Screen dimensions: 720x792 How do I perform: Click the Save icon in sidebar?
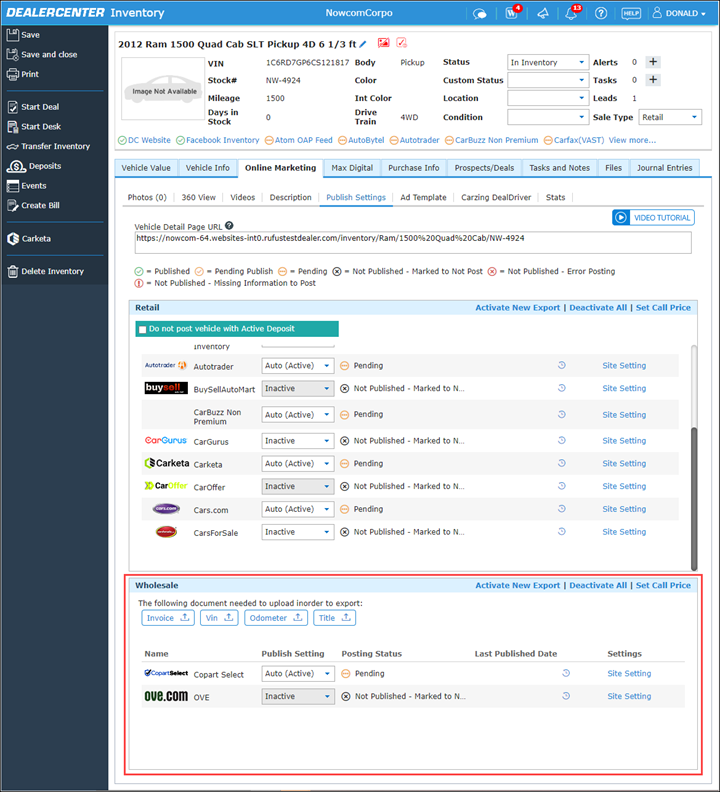13,35
